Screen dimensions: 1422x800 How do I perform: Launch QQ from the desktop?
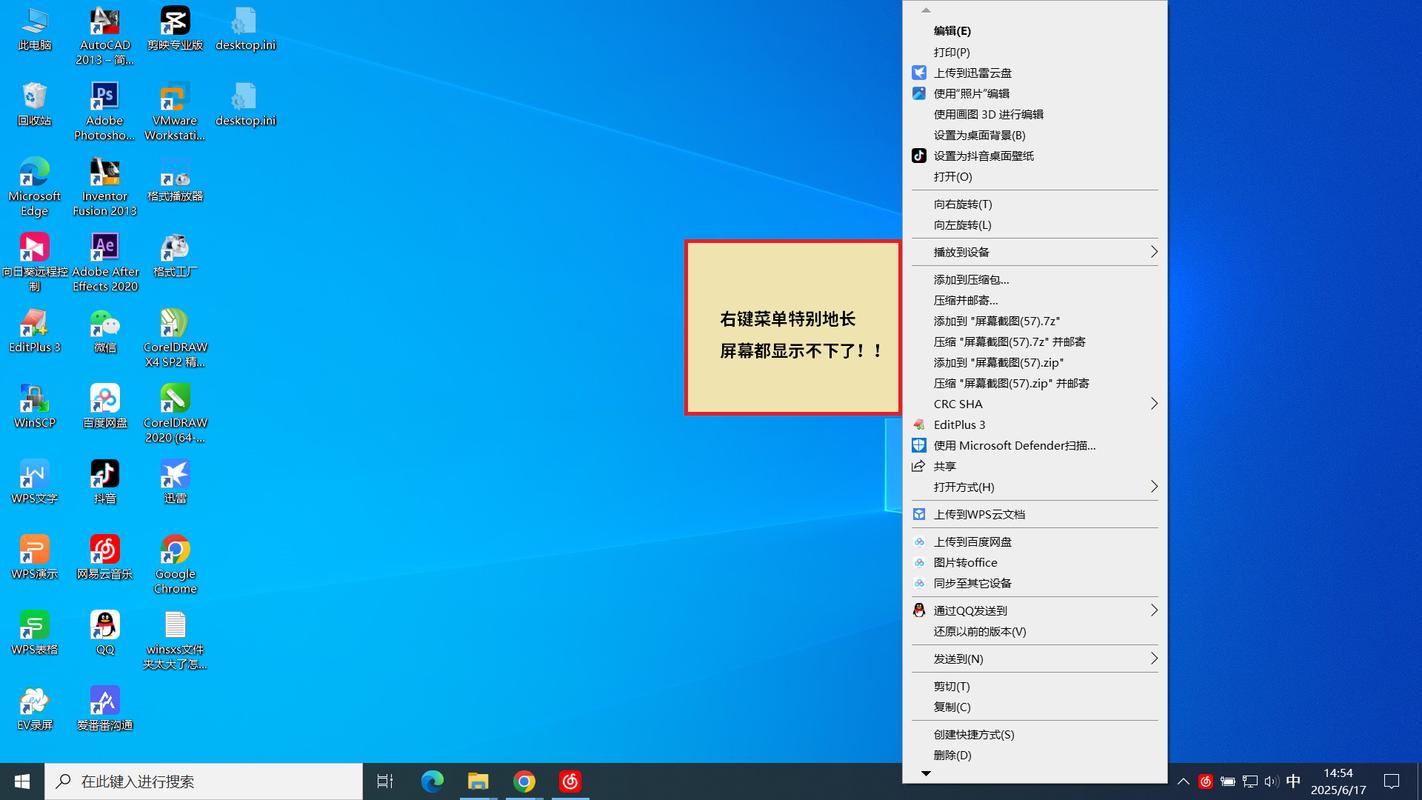tap(104, 628)
